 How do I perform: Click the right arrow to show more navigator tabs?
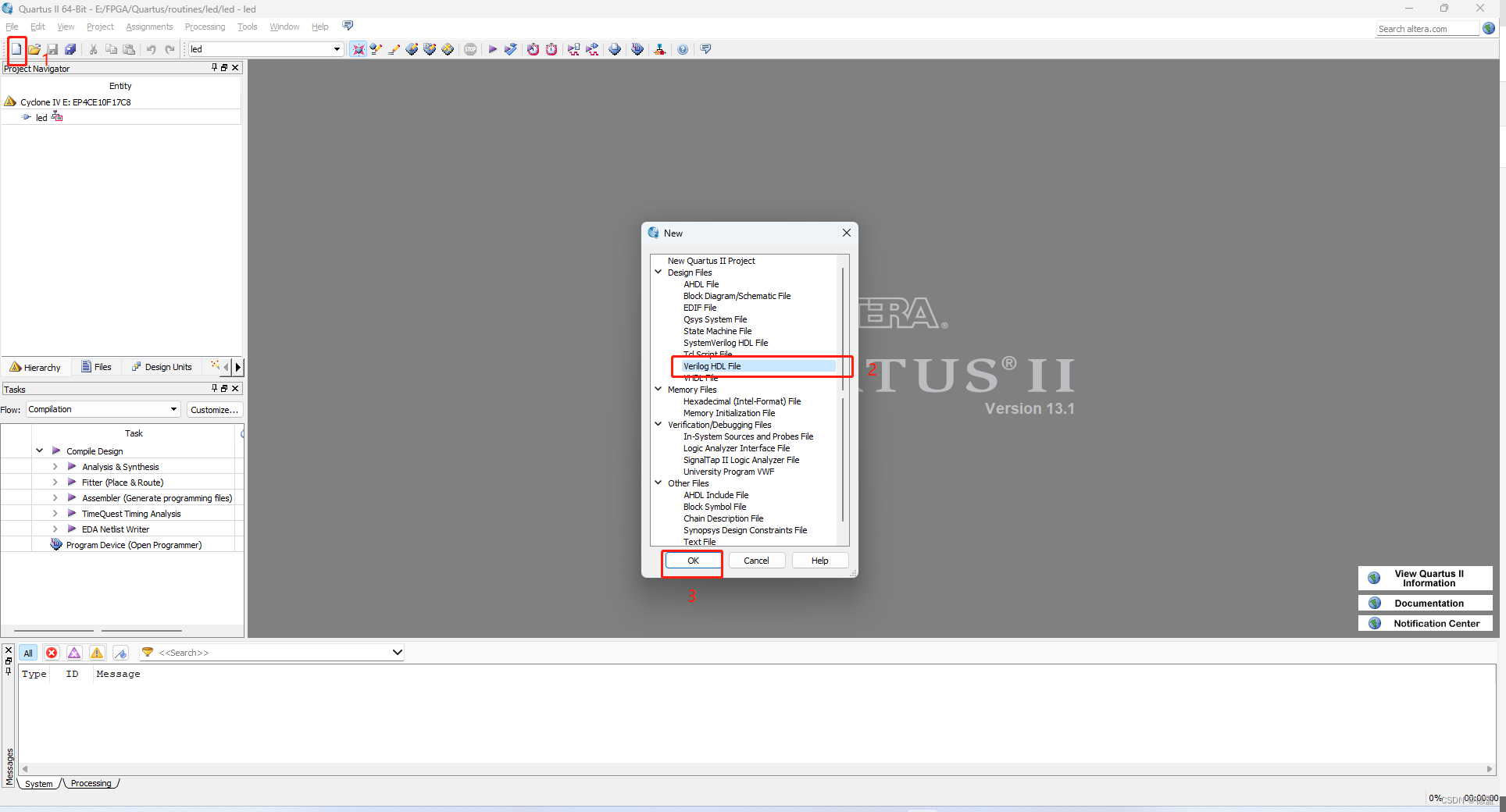pos(238,367)
